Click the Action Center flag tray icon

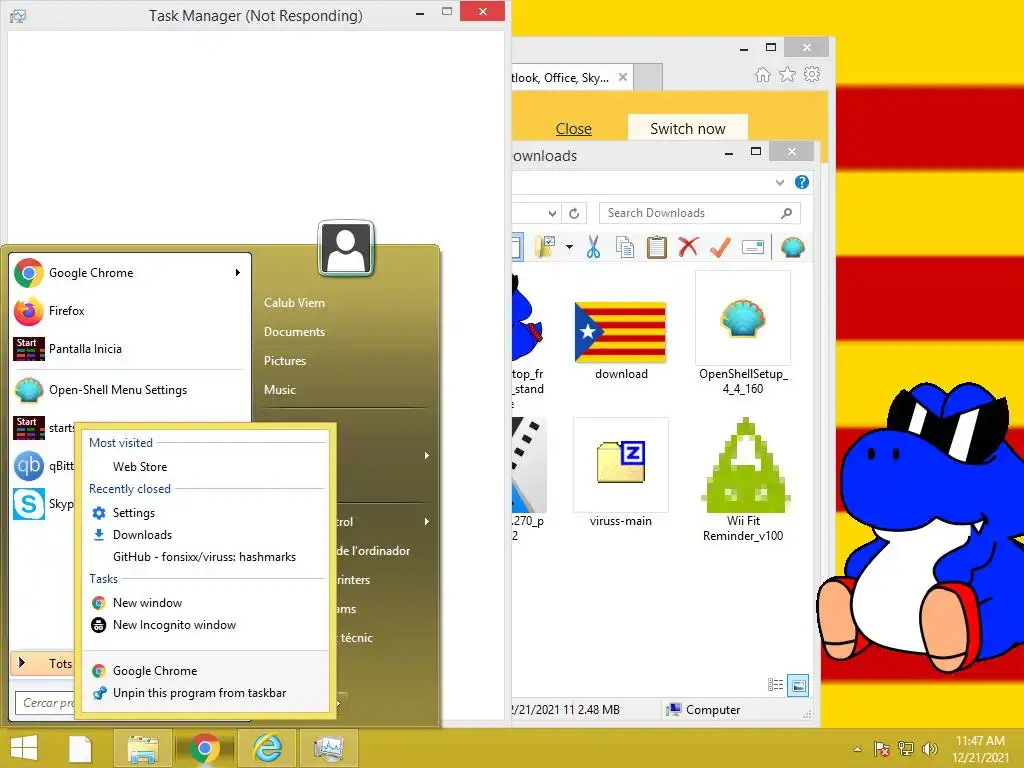tap(881, 749)
